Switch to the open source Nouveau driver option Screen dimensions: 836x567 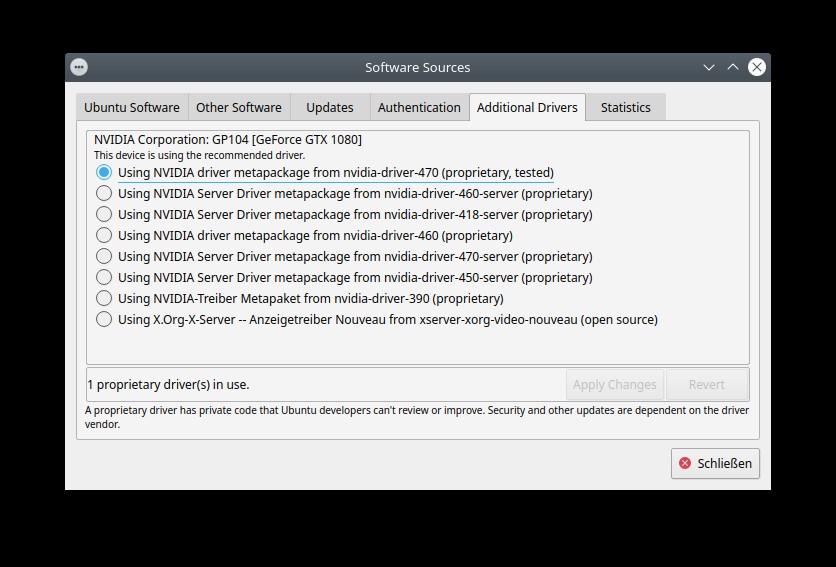[x=104, y=320]
